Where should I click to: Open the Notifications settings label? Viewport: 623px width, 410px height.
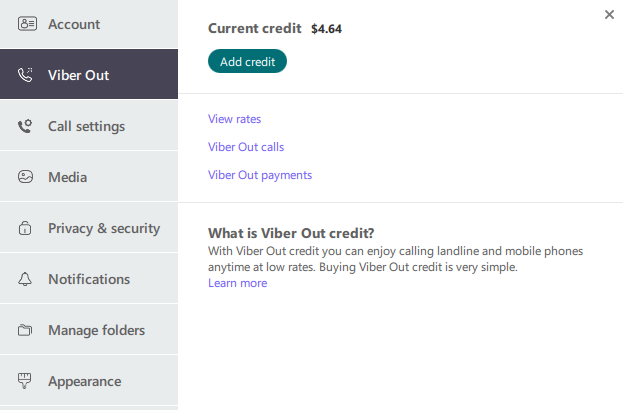tap(89, 279)
